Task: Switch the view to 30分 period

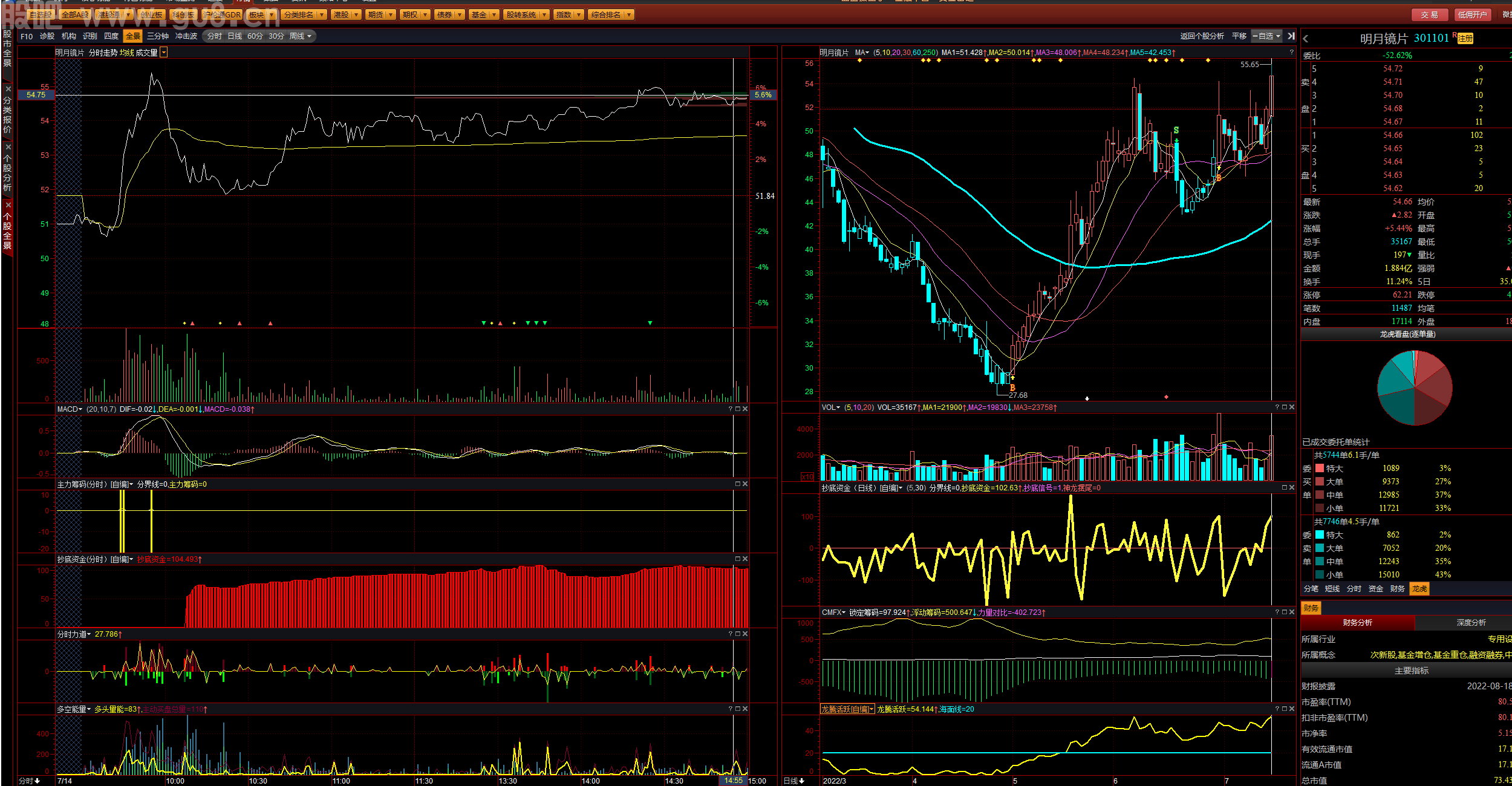Action: click(x=276, y=36)
